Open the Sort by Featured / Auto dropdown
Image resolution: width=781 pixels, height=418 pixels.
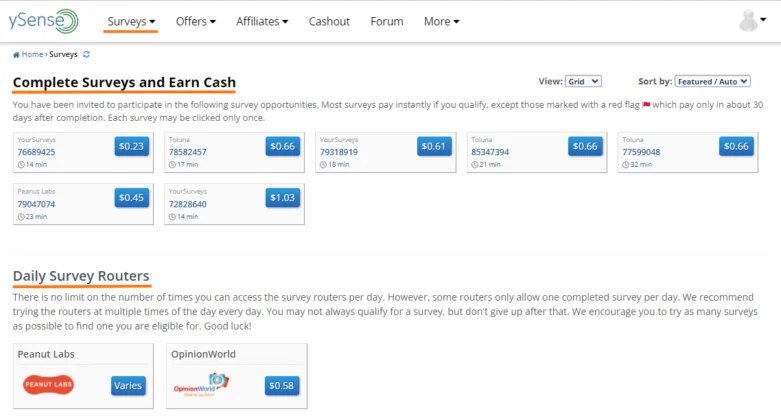click(712, 81)
